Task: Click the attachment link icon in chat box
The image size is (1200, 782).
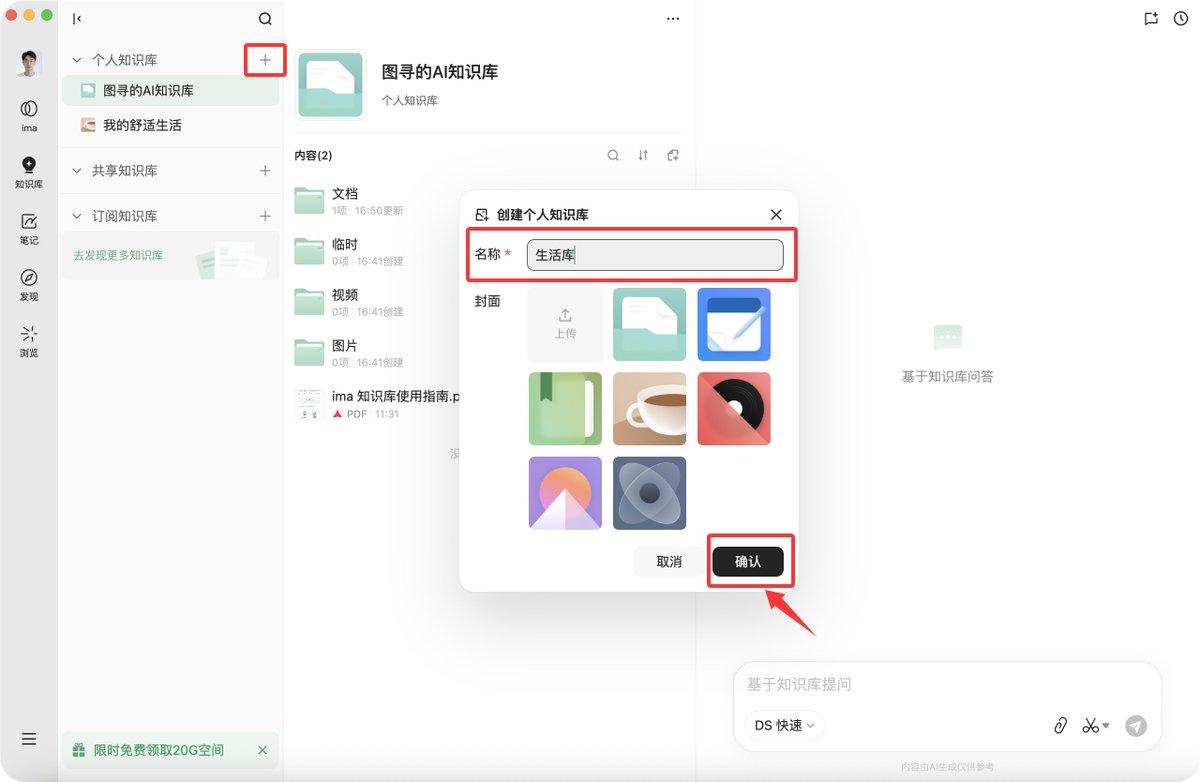Action: coord(1061,726)
